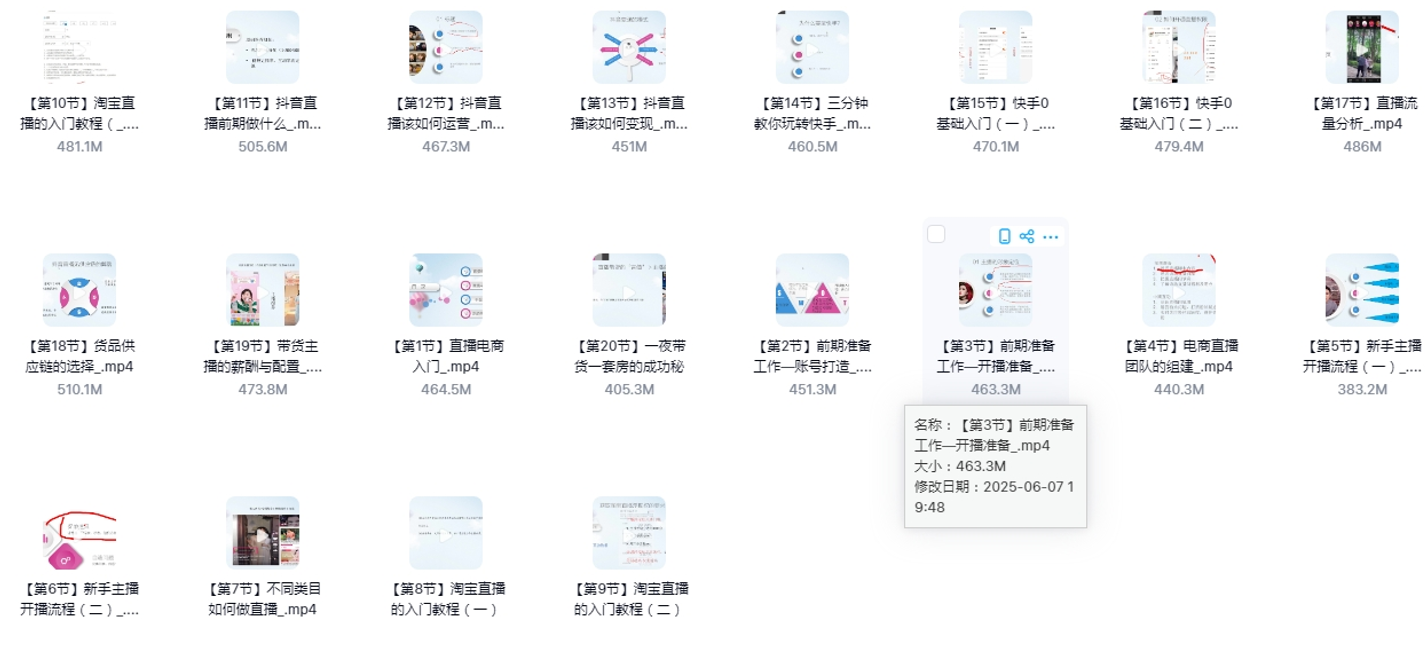
Task: Open the 第3节 前期准备工作 video thumbnail
Action: (x=995, y=290)
